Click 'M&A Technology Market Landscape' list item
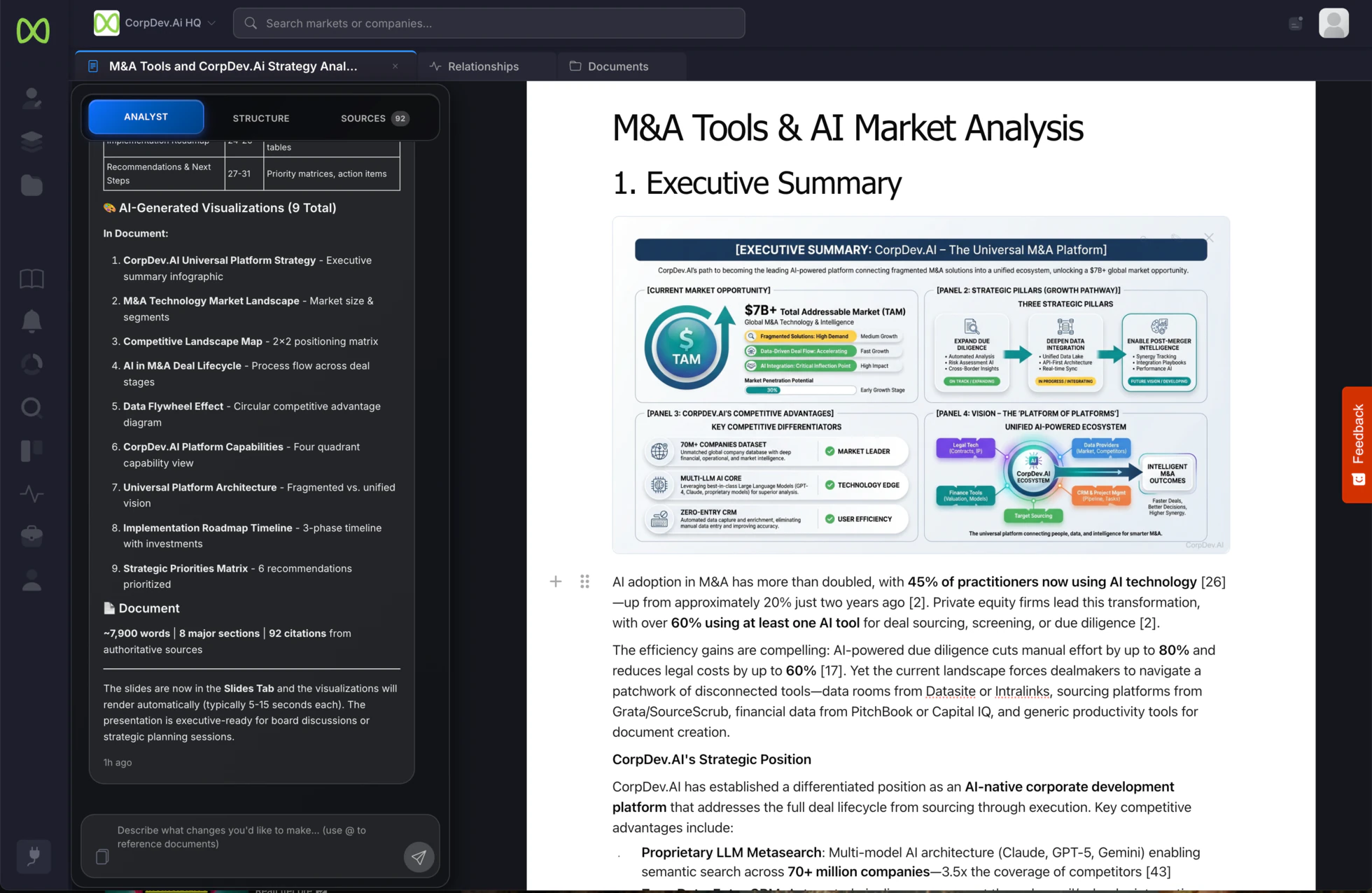 pos(211,301)
